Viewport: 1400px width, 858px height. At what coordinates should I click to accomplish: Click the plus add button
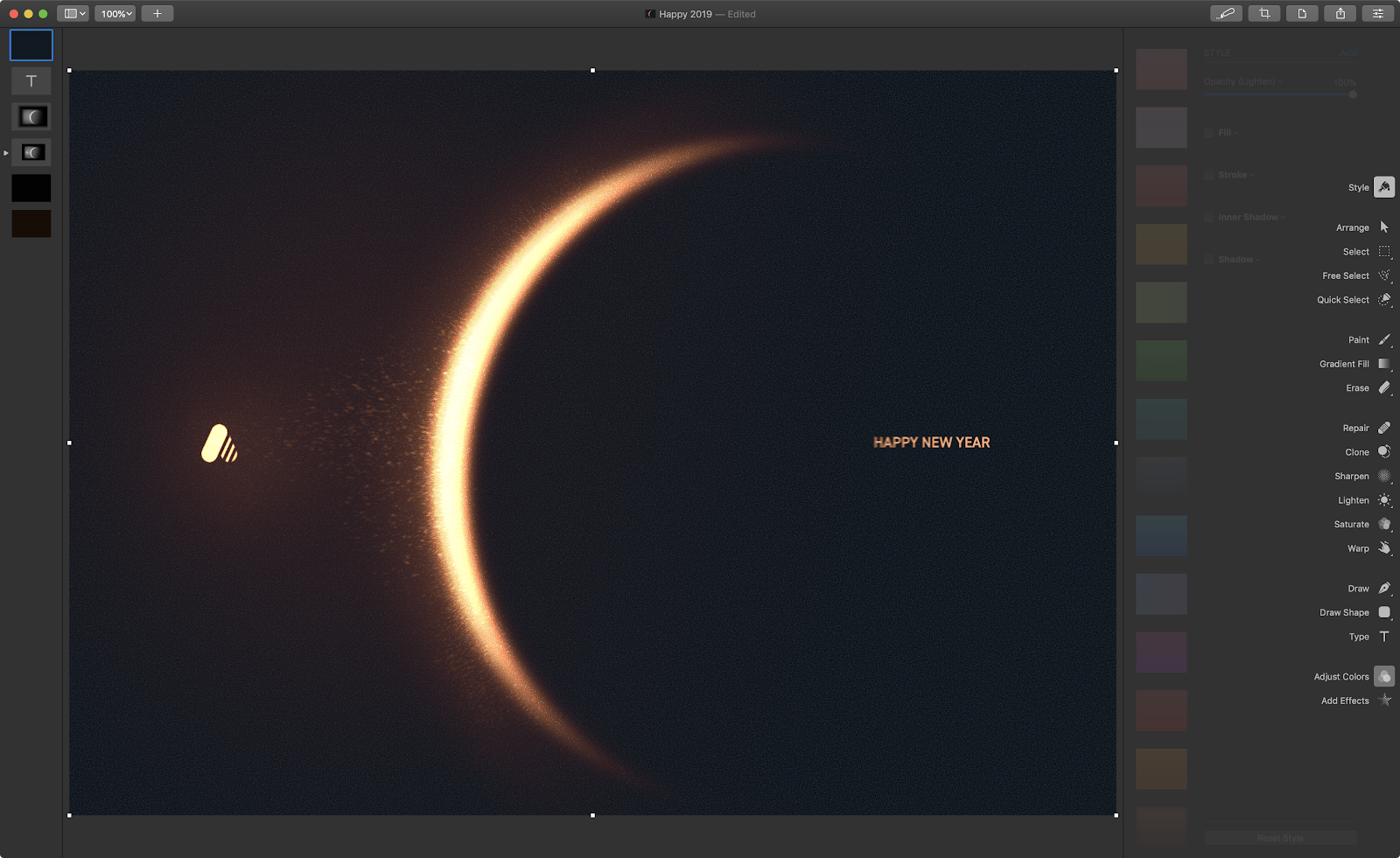click(x=157, y=13)
